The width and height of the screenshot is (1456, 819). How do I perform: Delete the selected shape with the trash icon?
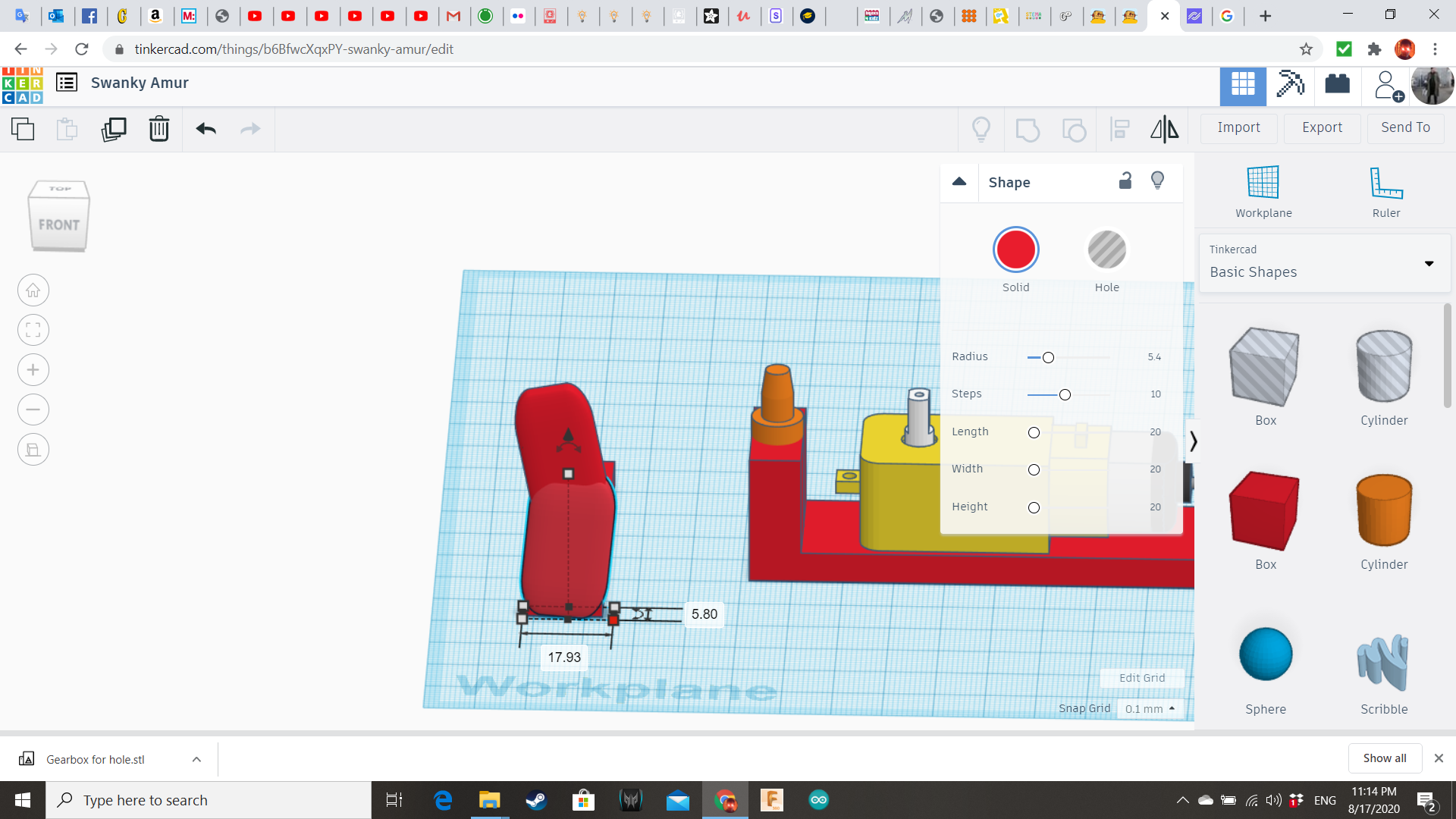(159, 129)
